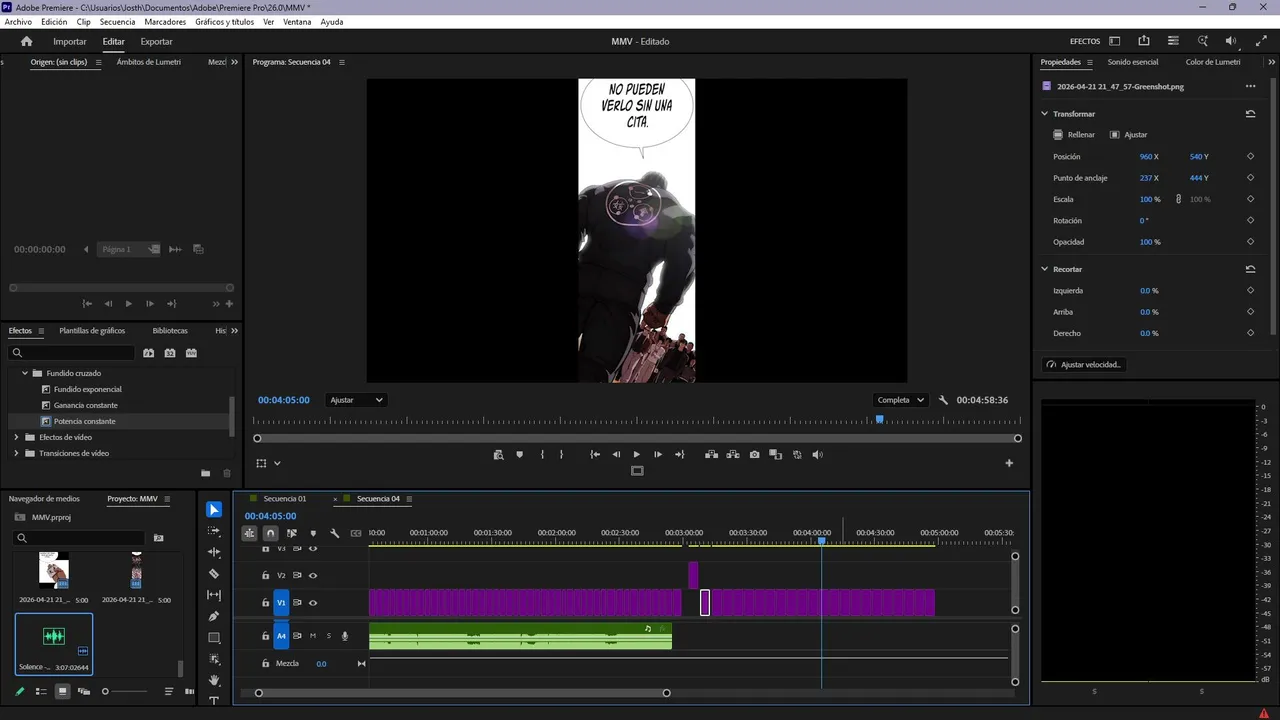Image resolution: width=1280 pixels, height=720 pixels.
Task: Delete custom item trash in Effects panel
Action: [227, 473]
